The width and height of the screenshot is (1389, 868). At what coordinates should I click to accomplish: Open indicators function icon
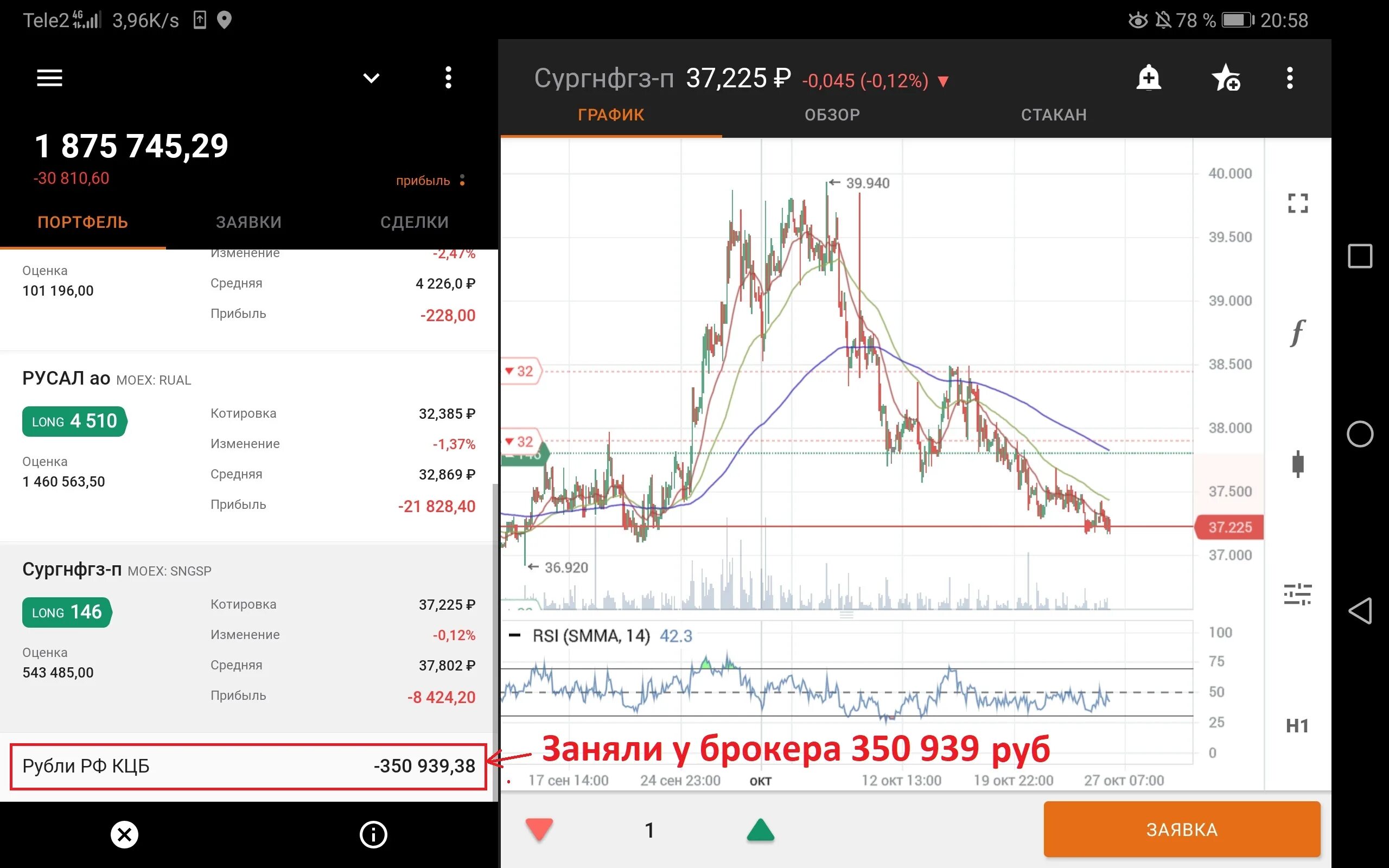(1298, 333)
